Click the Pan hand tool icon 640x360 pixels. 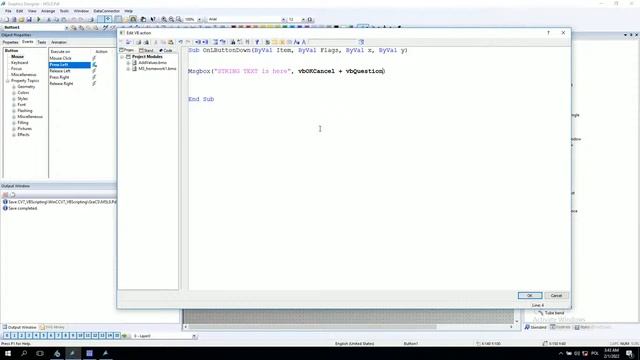(143, 20)
